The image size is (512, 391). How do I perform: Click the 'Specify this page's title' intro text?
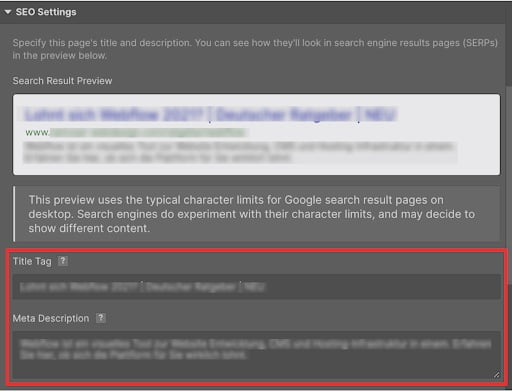[x=255, y=49]
